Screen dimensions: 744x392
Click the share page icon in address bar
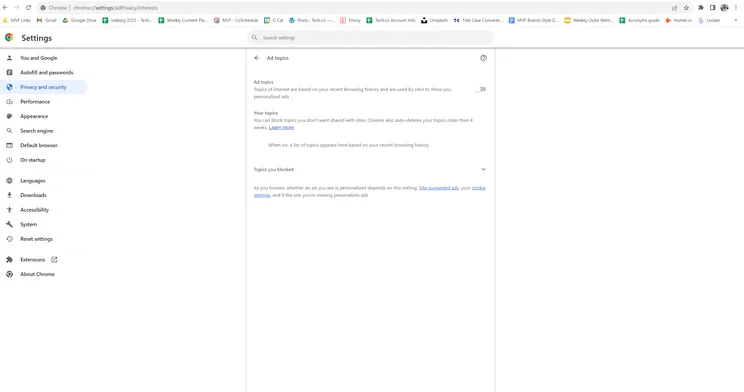[x=674, y=8]
